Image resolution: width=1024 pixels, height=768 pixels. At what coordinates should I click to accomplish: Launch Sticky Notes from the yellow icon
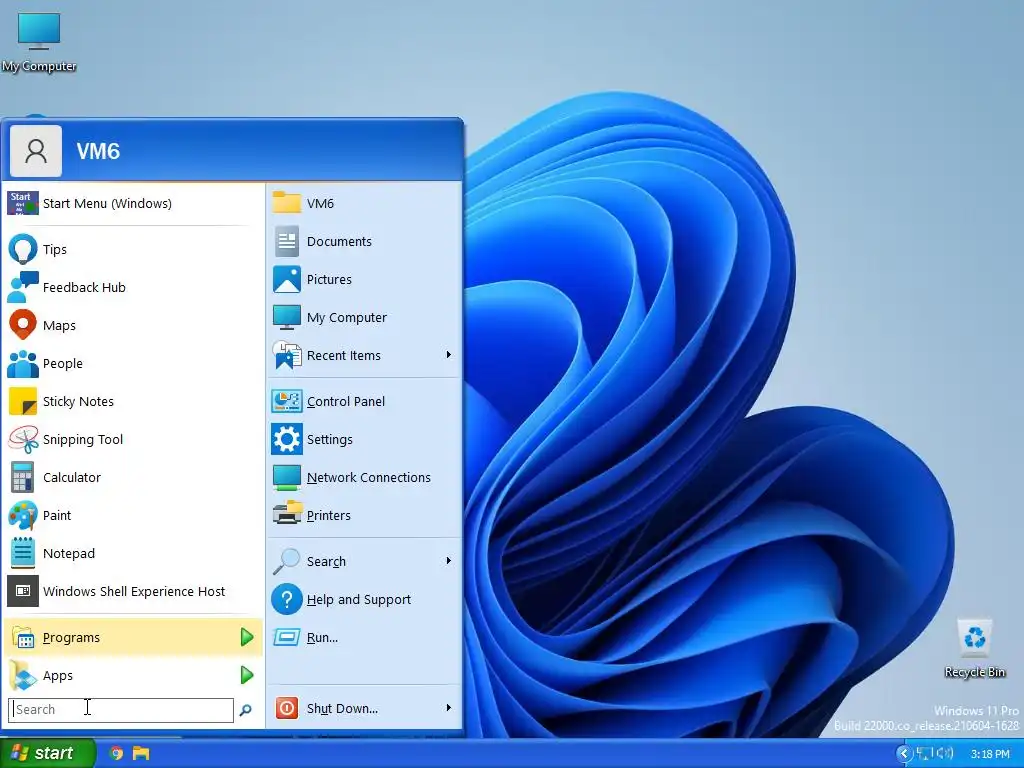pyautogui.click(x=23, y=401)
